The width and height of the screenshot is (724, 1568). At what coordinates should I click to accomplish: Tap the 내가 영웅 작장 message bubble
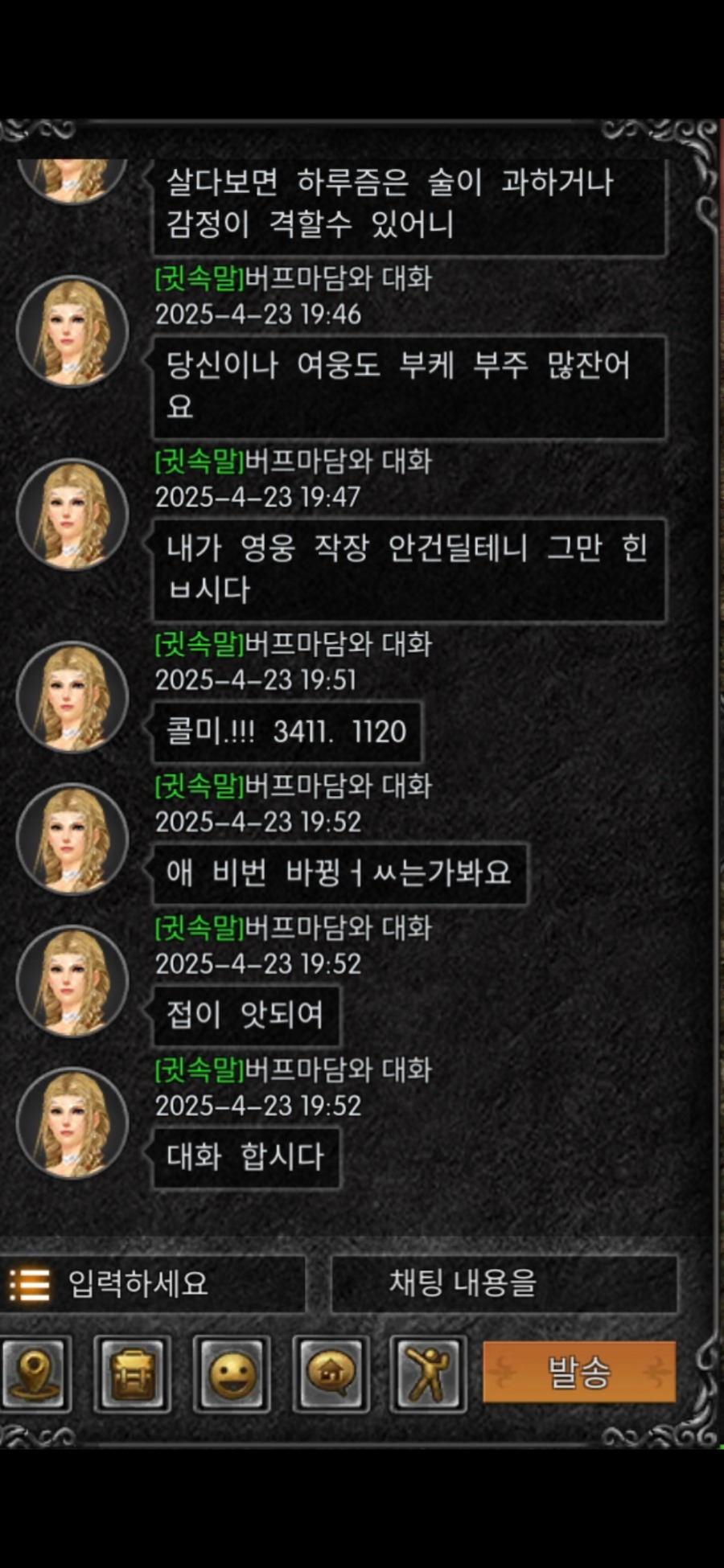409,569
